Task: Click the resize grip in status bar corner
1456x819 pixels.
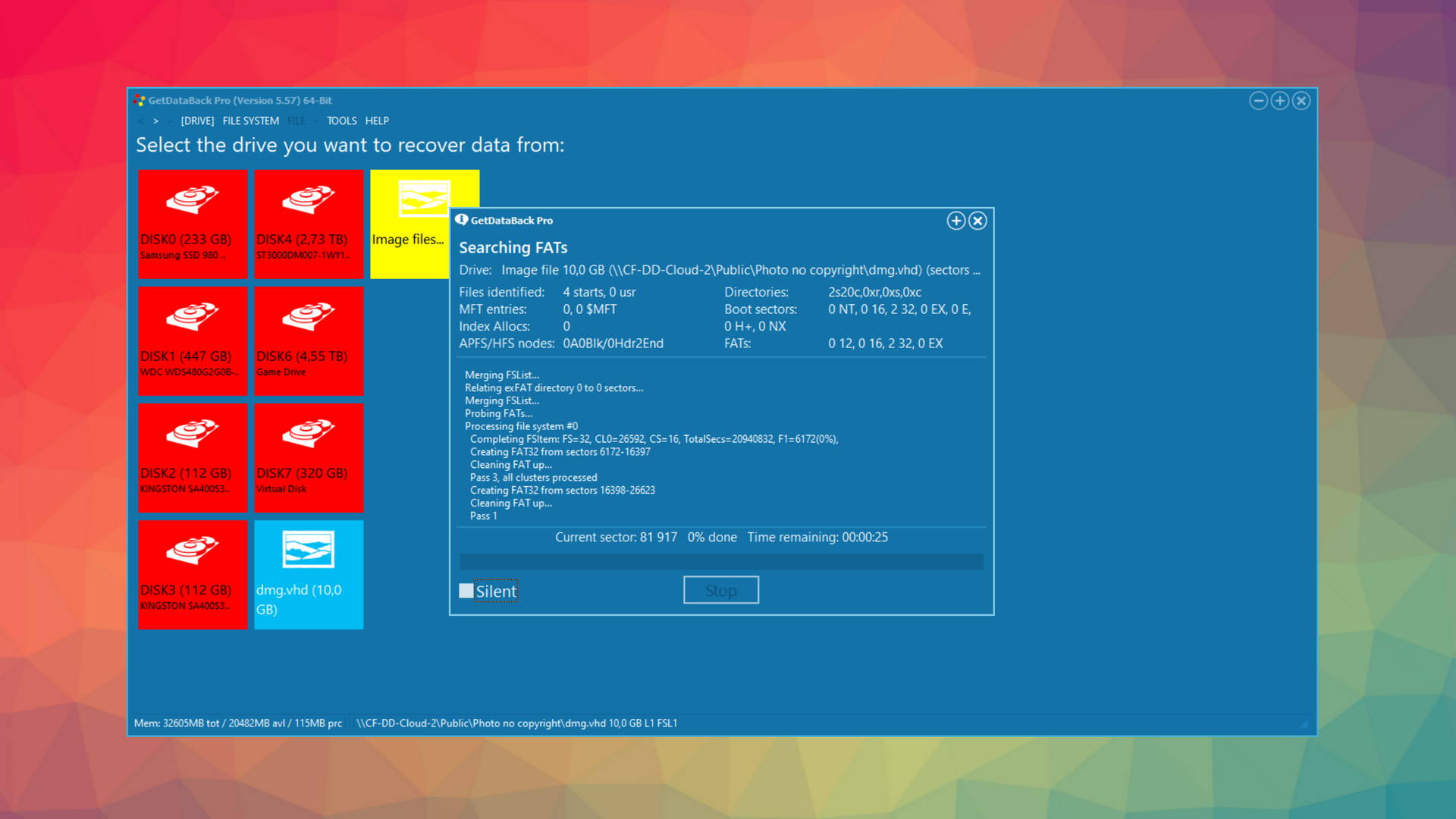Action: 1304,724
